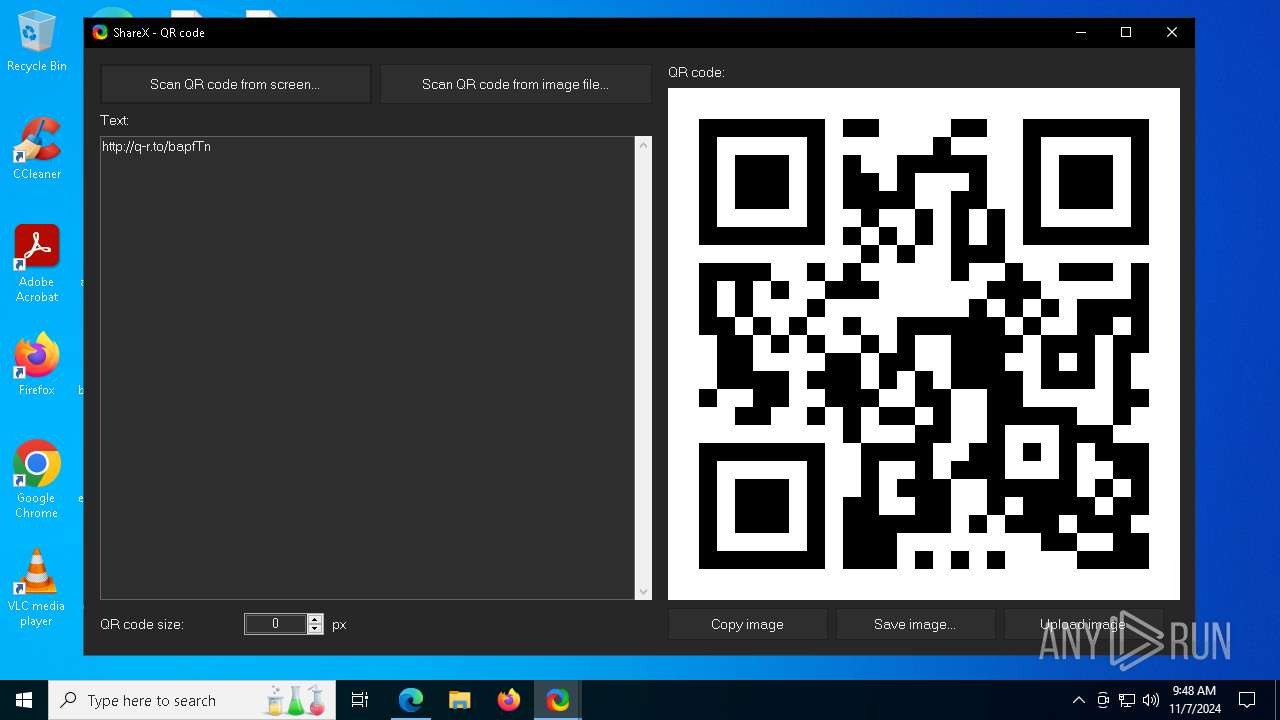Click Scan QR code from screen button
This screenshot has height=720, width=1280.
pos(235,84)
